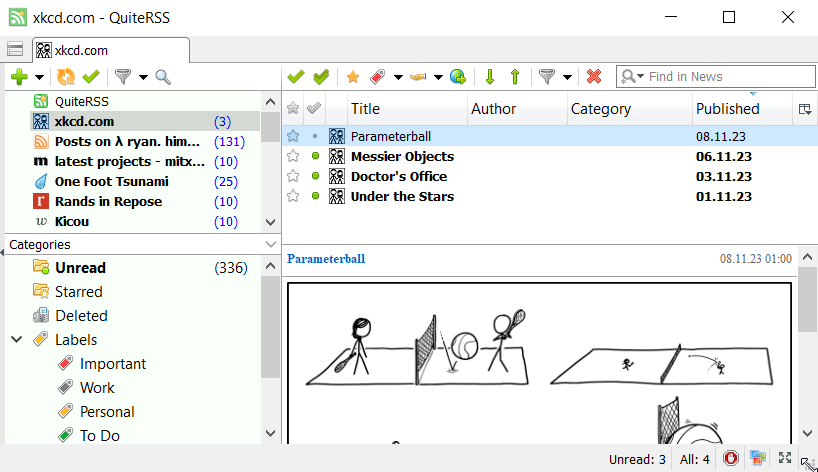Star the Under the Stars article
Screen dimensions: 818x472
[293, 197]
